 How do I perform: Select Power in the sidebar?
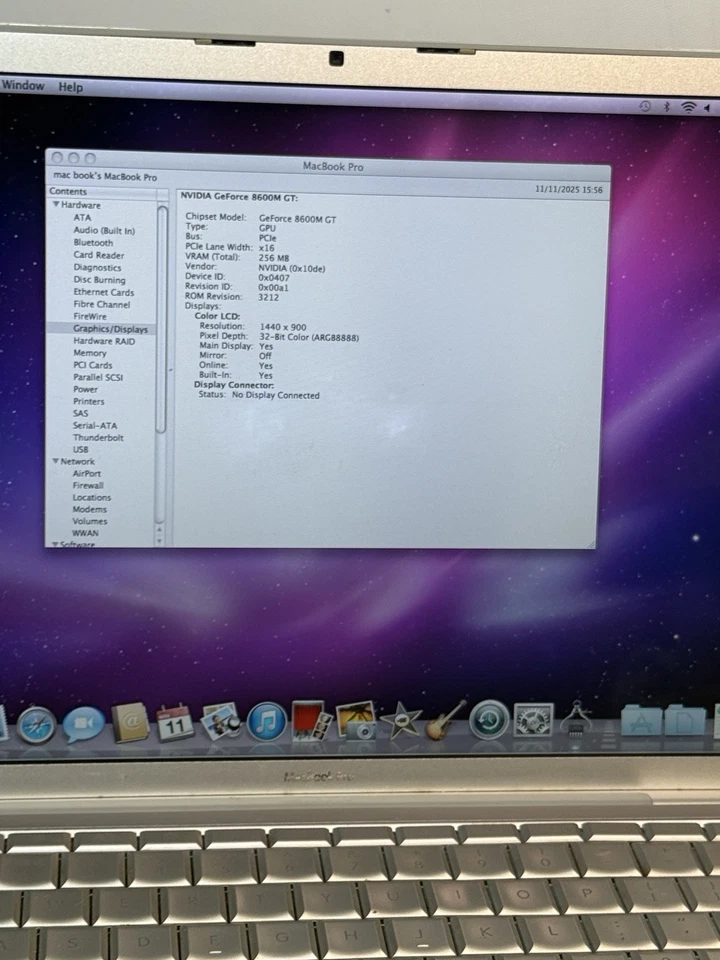(x=85, y=389)
